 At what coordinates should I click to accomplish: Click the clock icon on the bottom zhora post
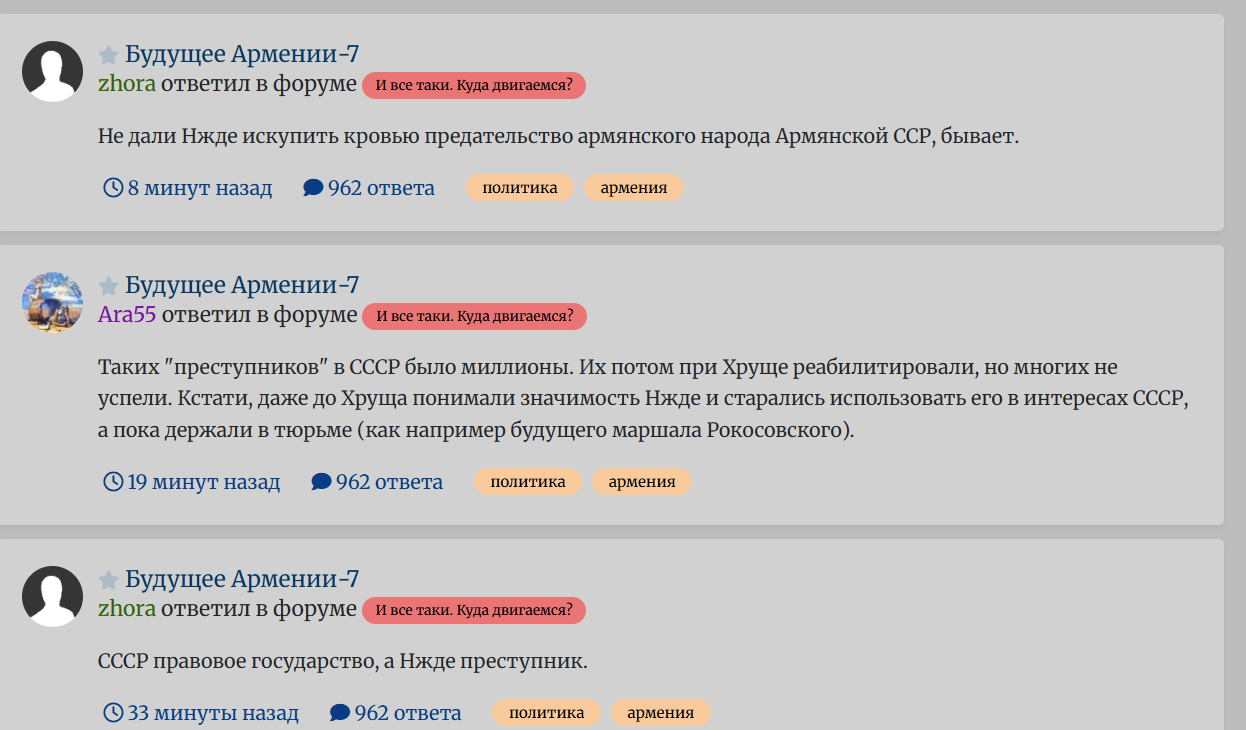[112, 712]
